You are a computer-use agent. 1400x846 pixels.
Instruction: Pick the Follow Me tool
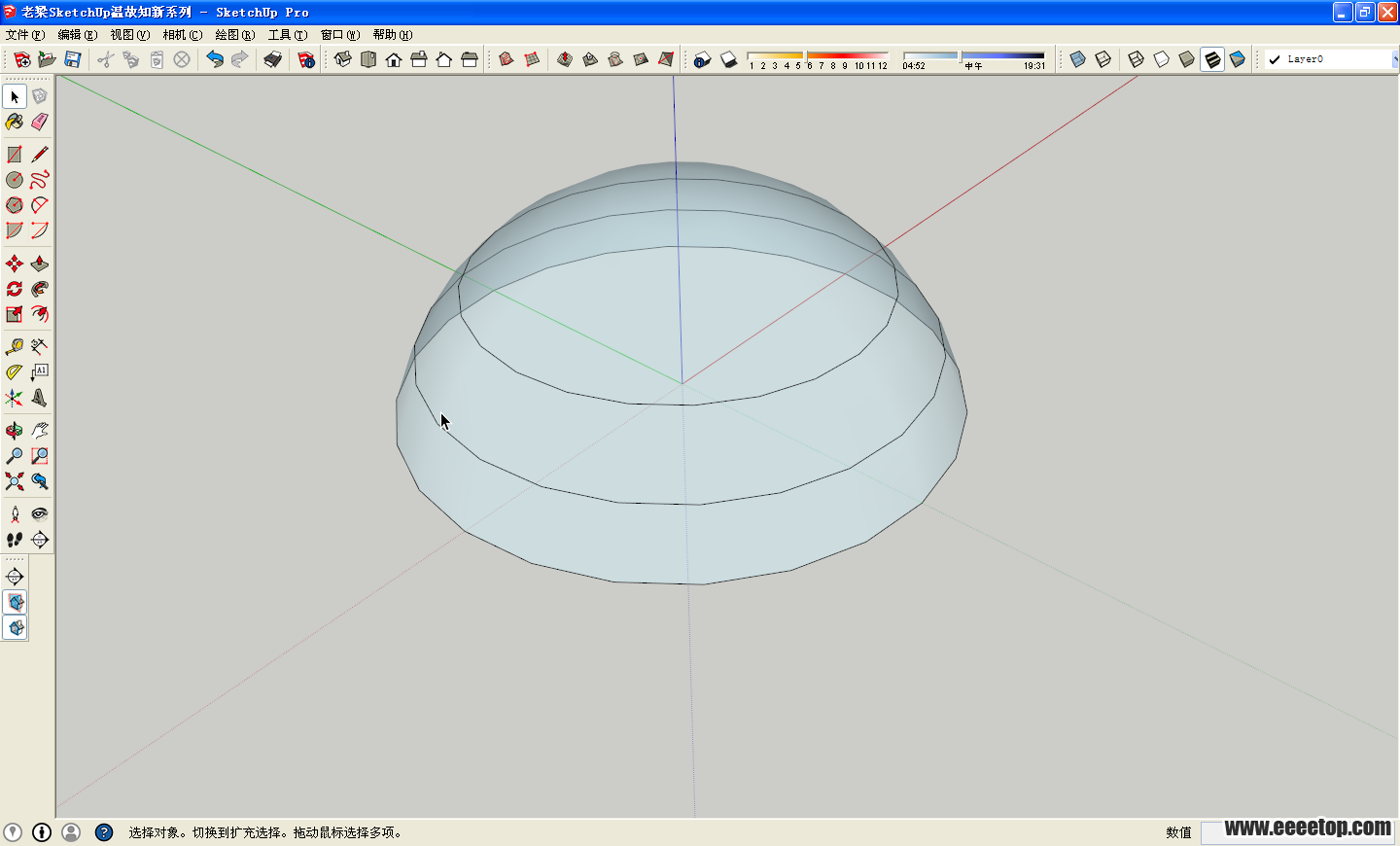[40, 289]
